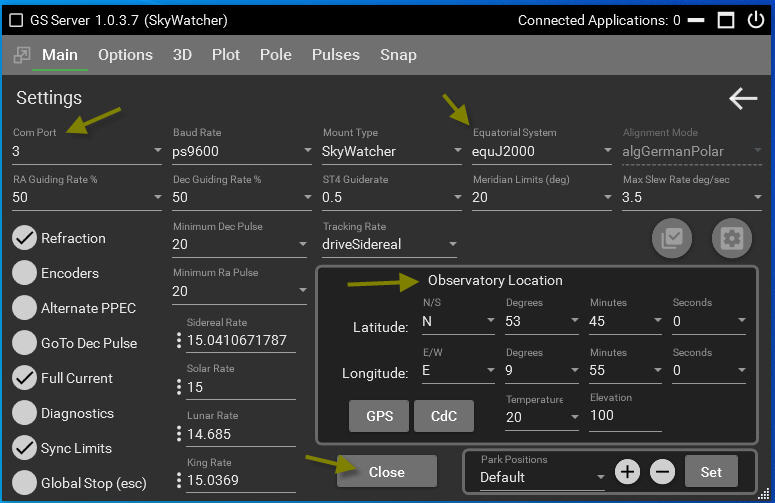Click the three-dot menu beside Sidereal Rate
Screen dimensions: 775x503
click(179, 341)
